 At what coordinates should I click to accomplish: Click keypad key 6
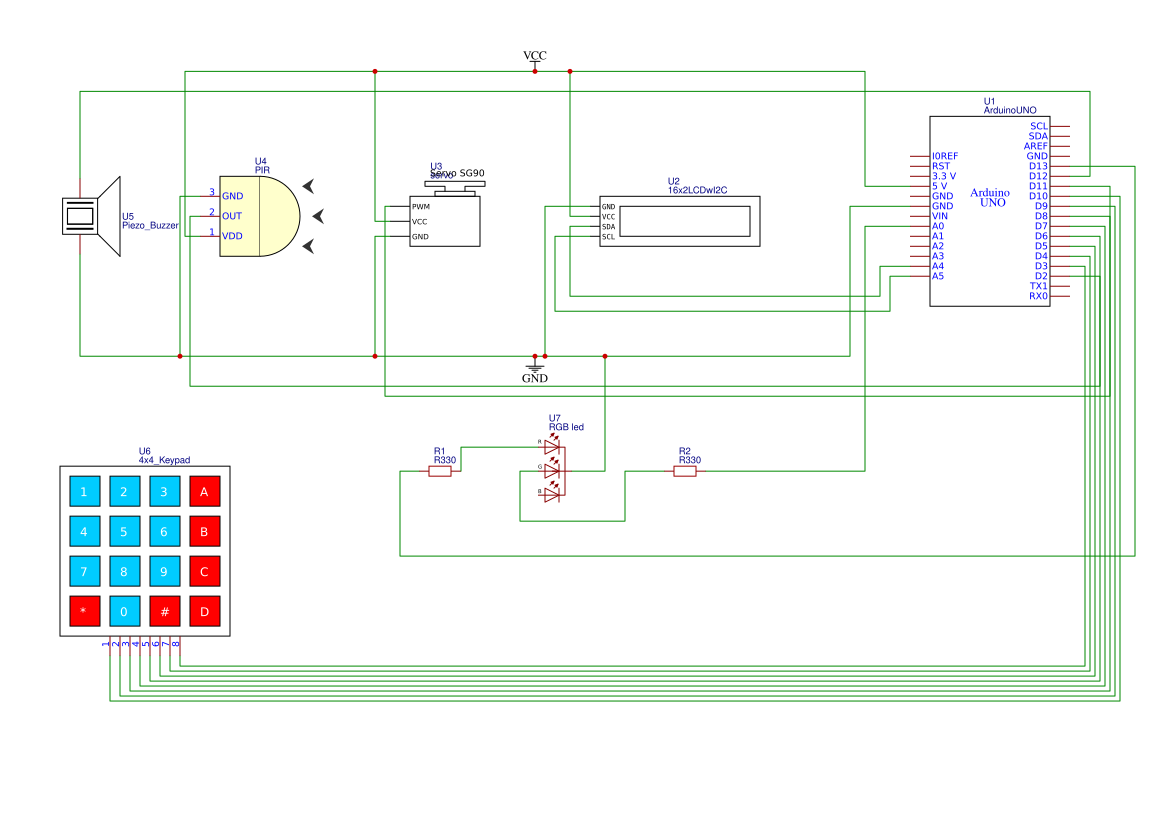pos(165,532)
